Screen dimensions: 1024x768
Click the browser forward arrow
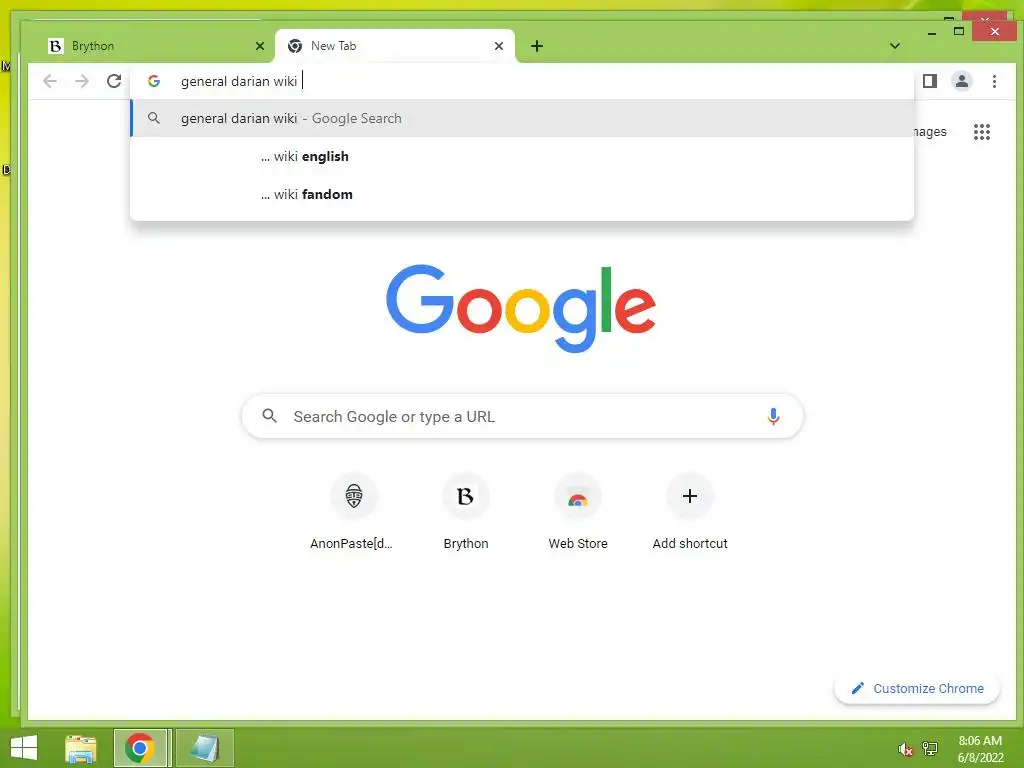click(82, 81)
